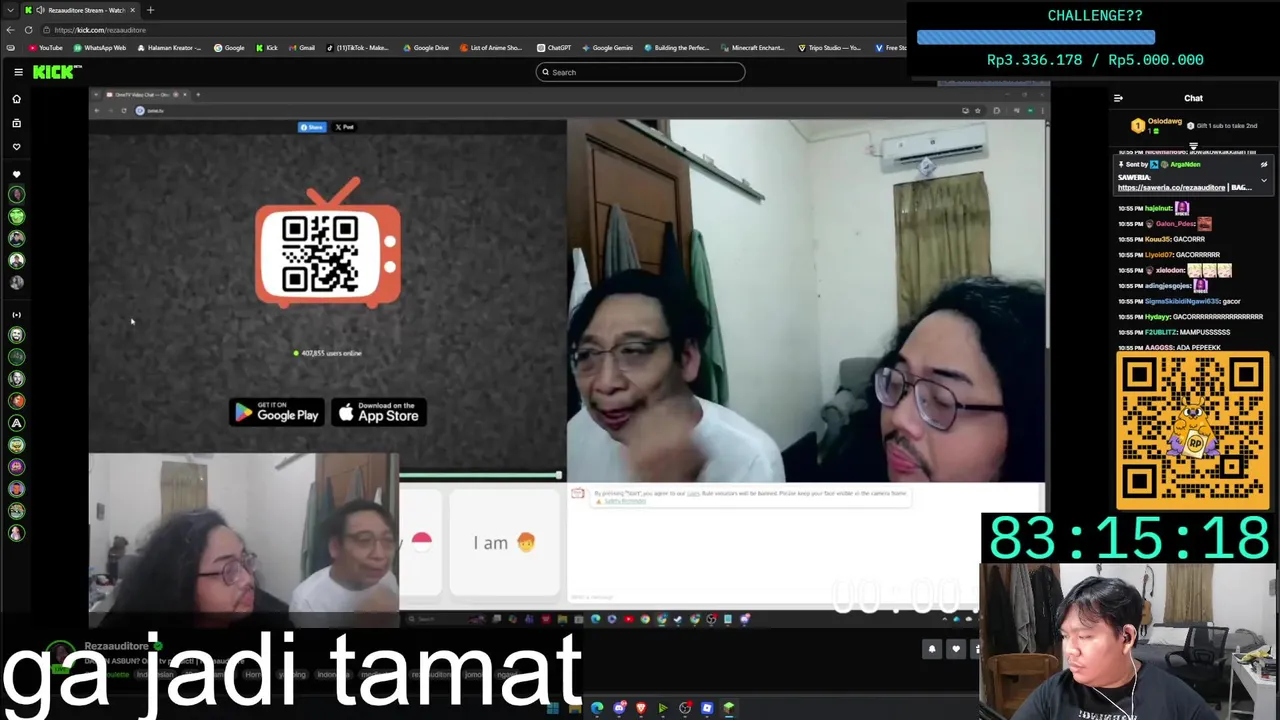Go to Kick home via house icon
This screenshot has width=1280, height=720.
pyautogui.click(x=16, y=99)
